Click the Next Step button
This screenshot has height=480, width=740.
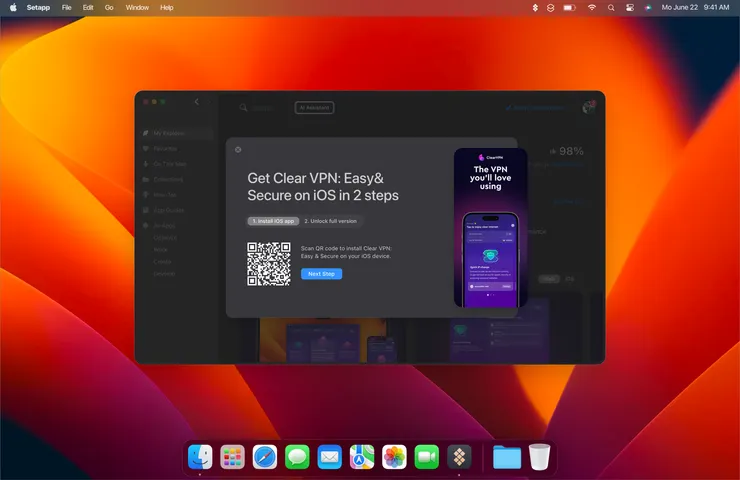321,274
